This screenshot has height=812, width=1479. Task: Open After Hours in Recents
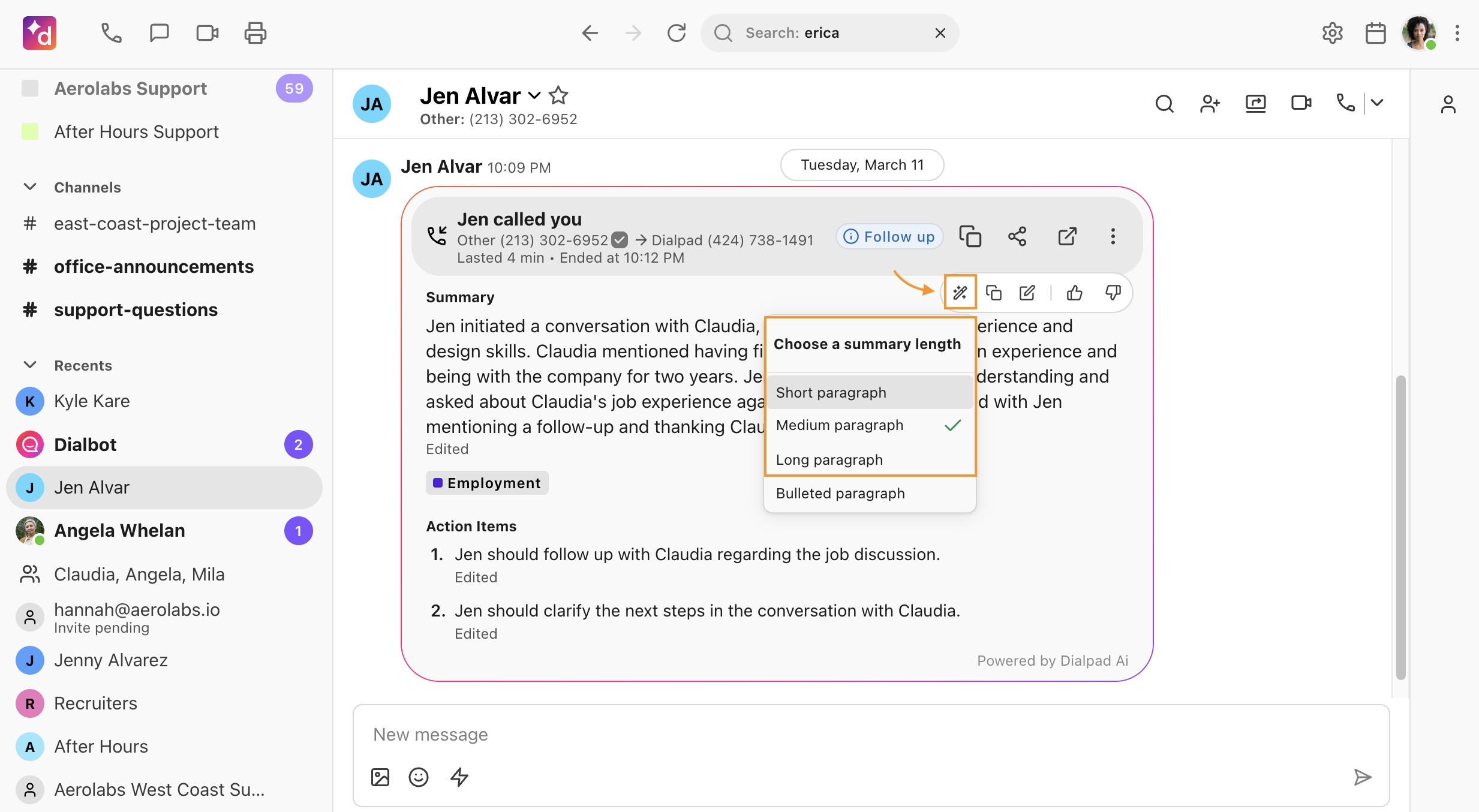[x=164, y=747]
